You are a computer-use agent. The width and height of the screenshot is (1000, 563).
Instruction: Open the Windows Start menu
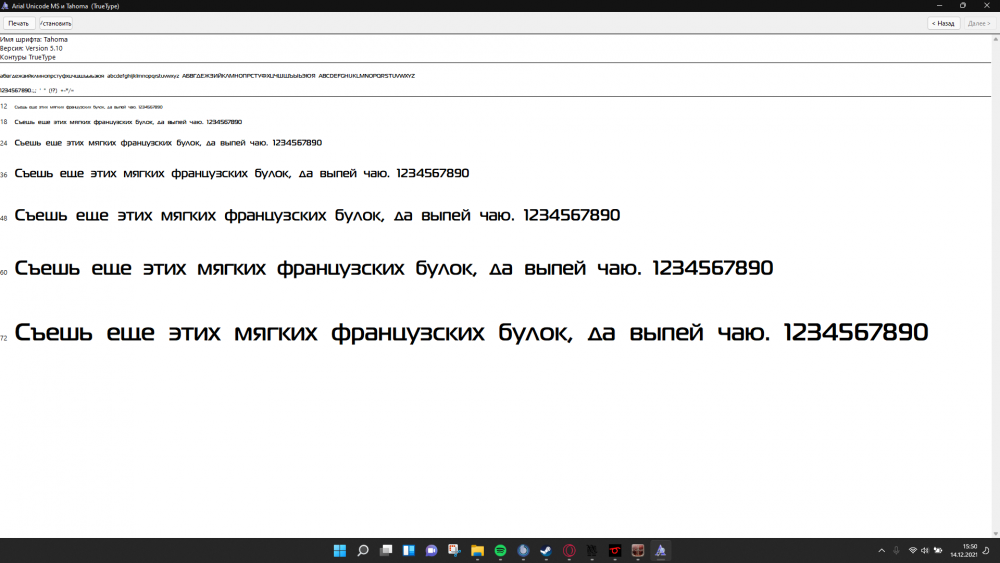[339, 550]
